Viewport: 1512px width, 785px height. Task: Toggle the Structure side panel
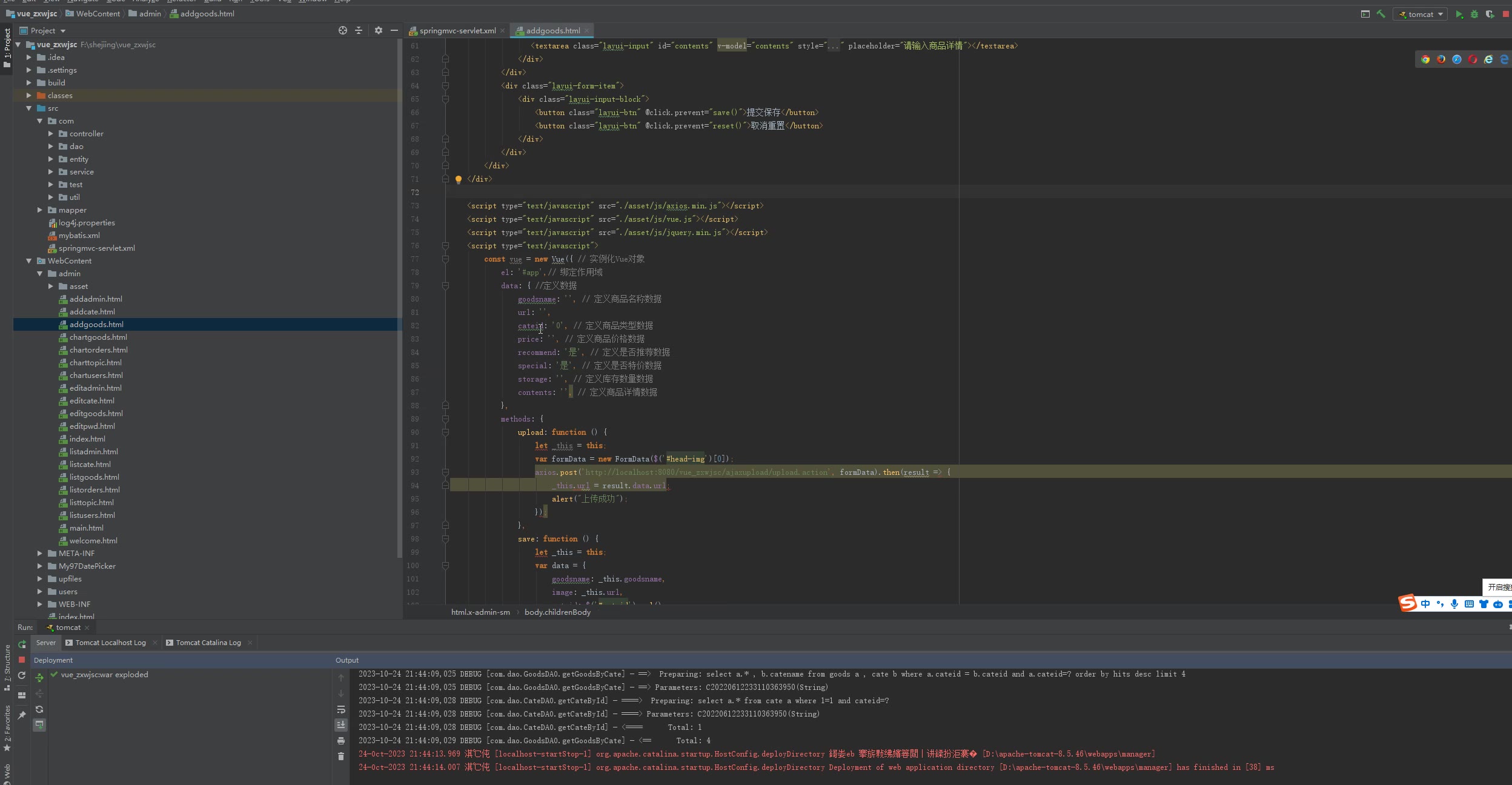tap(7, 667)
